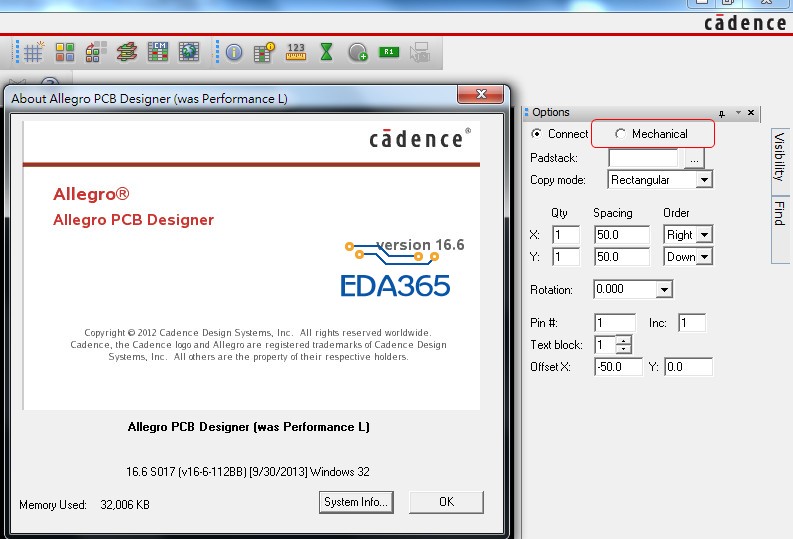Screen dimensions: 793x539
Task: Click the grid toggle toolbar icon
Action: pos(33,52)
